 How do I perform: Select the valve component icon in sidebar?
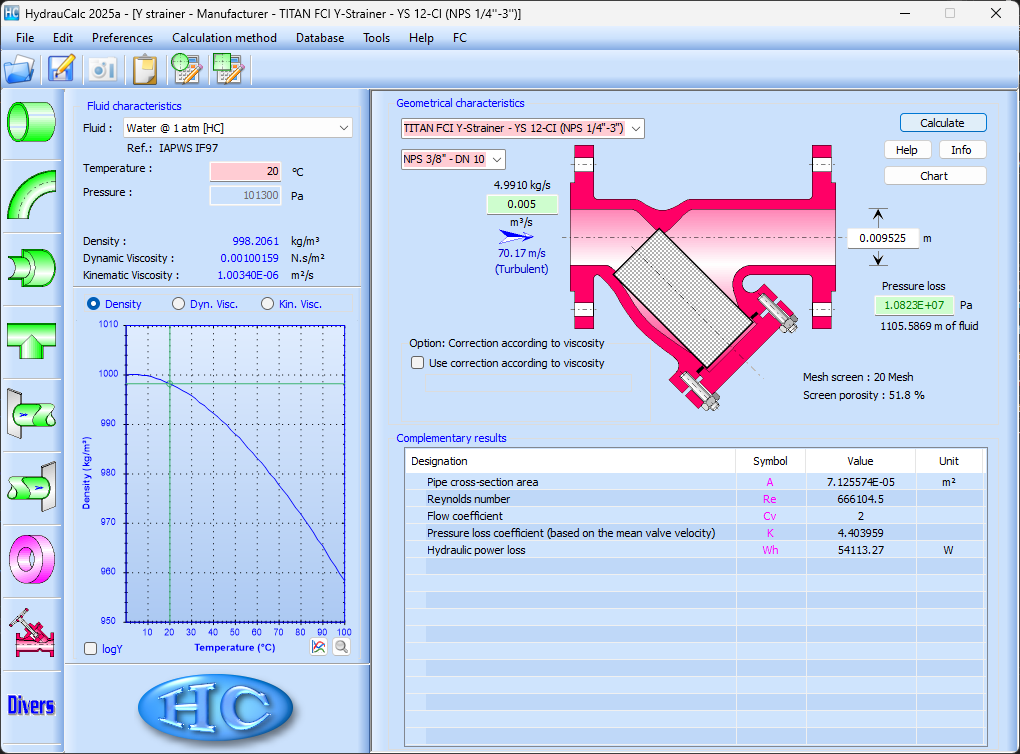tap(32, 632)
